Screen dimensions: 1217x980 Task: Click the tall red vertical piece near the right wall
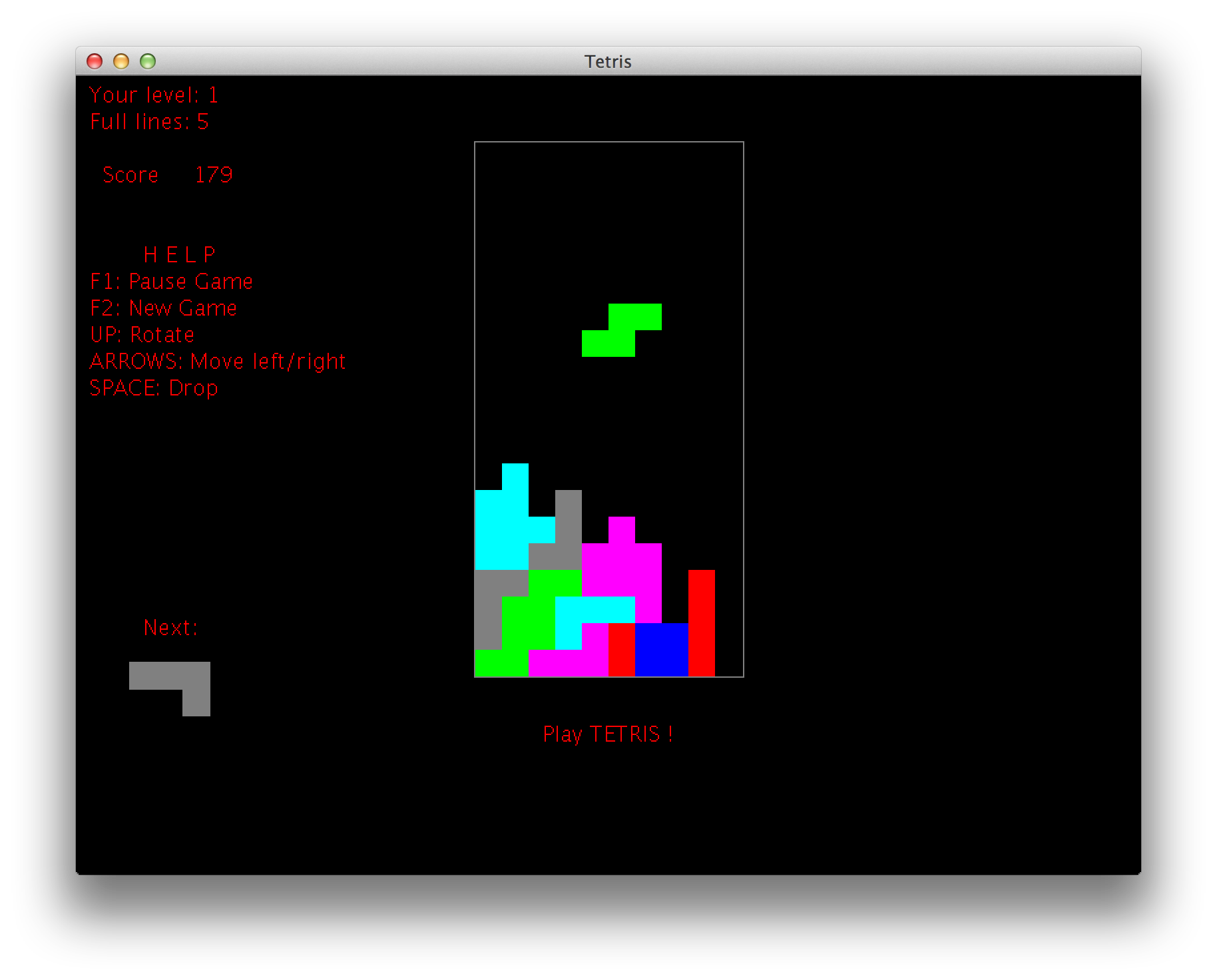coord(702,623)
